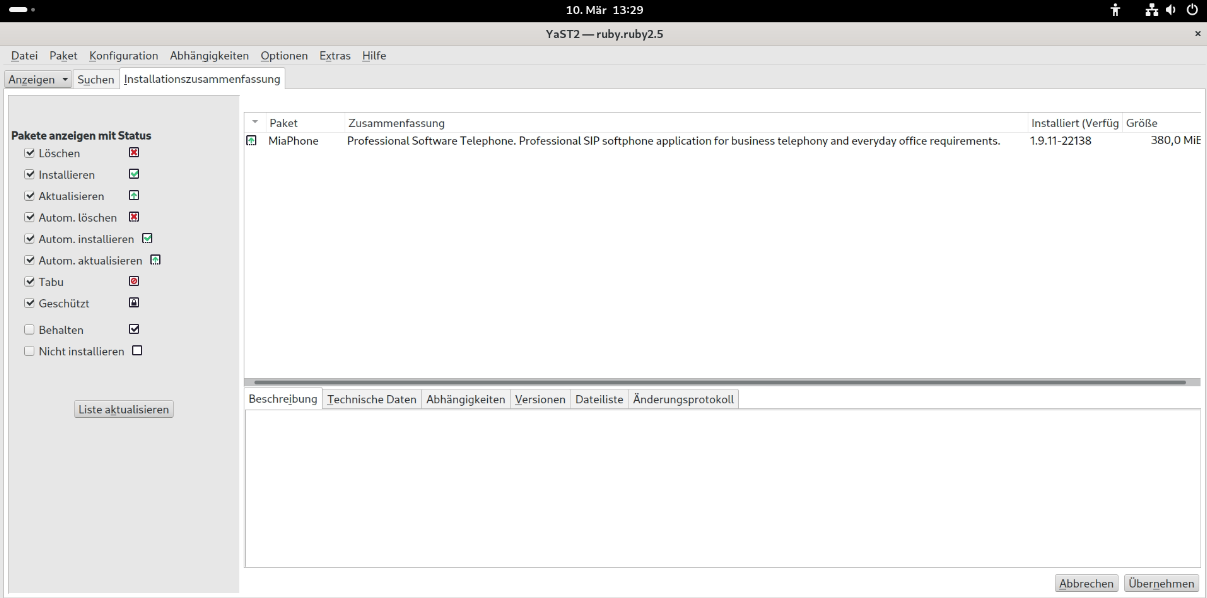
Task: Click the power icon in top bar
Action: [x=1192, y=10]
